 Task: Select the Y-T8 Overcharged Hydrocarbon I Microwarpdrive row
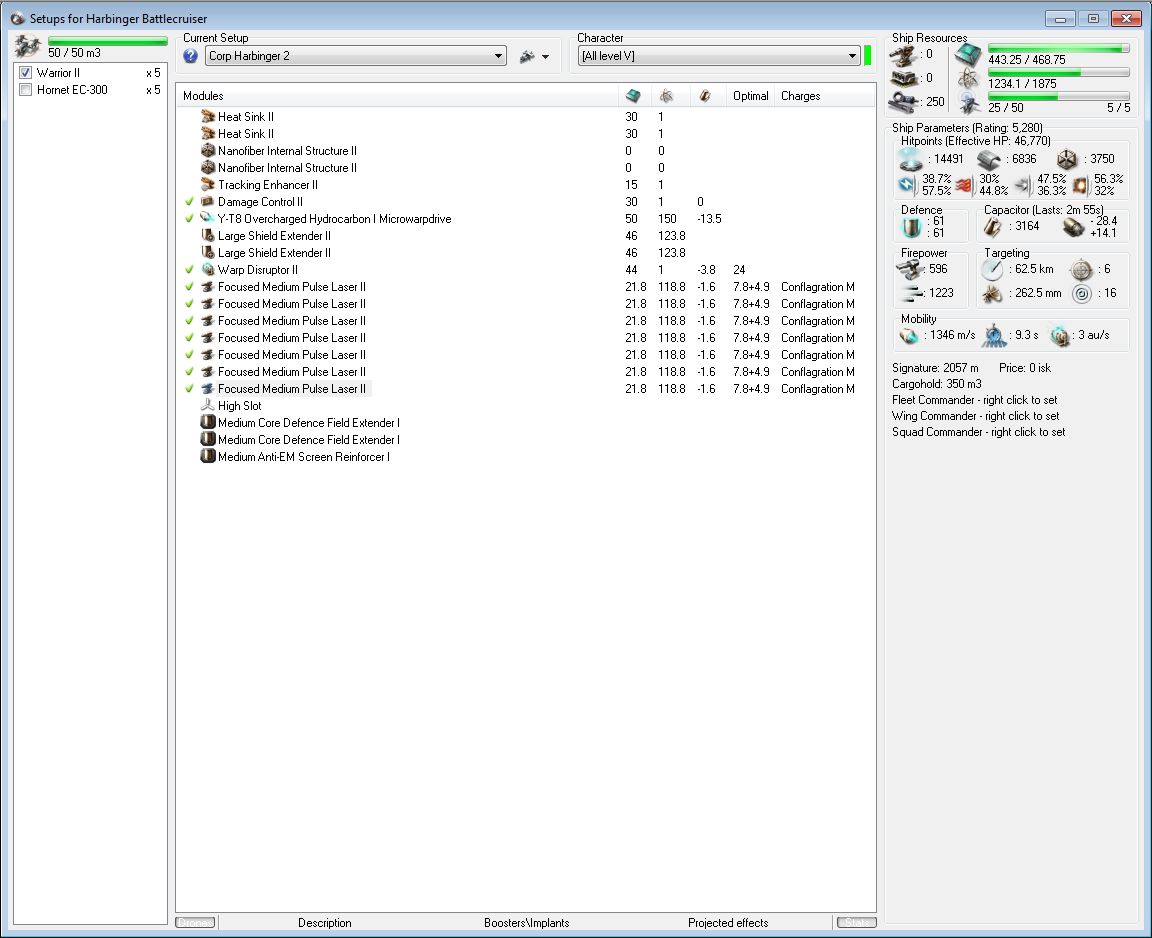(525, 218)
